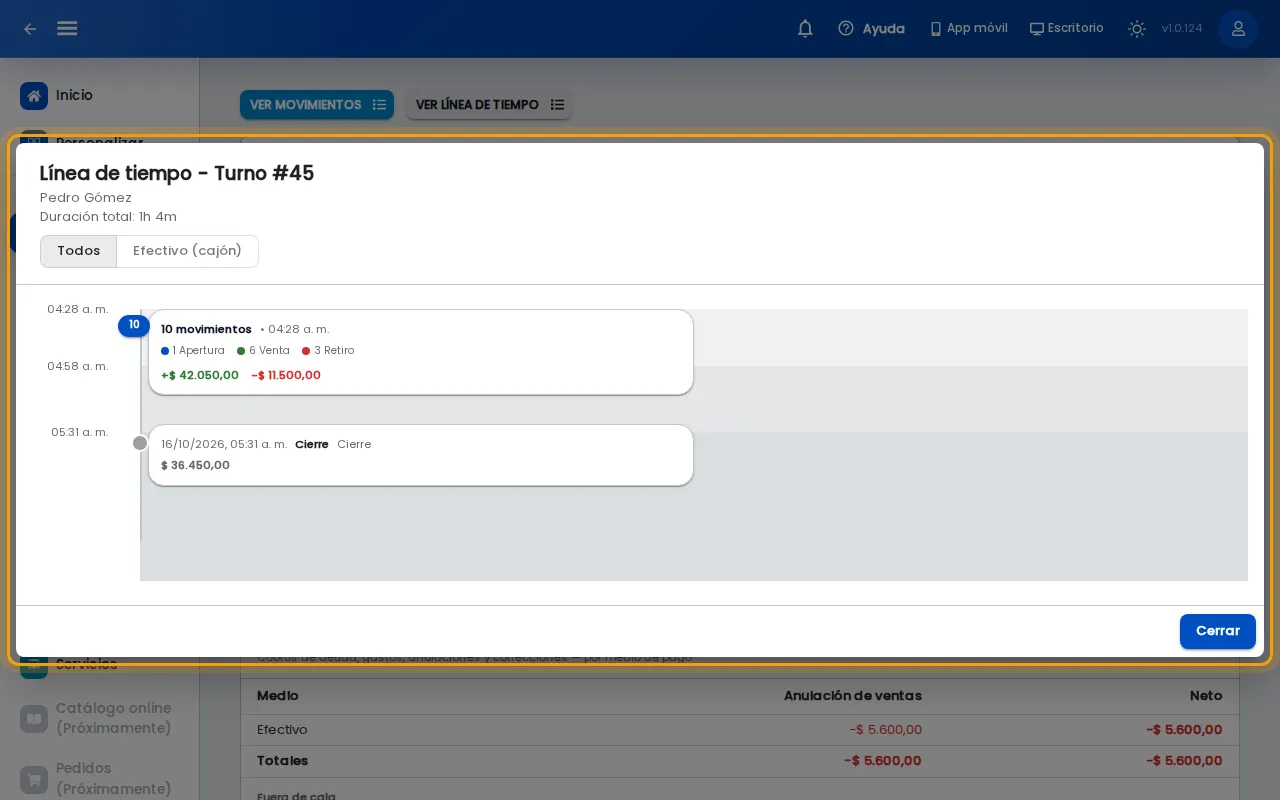Click the Inicio home icon
Image resolution: width=1280 pixels, height=800 pixels.
pyautogui.click(x=34, y=96)
